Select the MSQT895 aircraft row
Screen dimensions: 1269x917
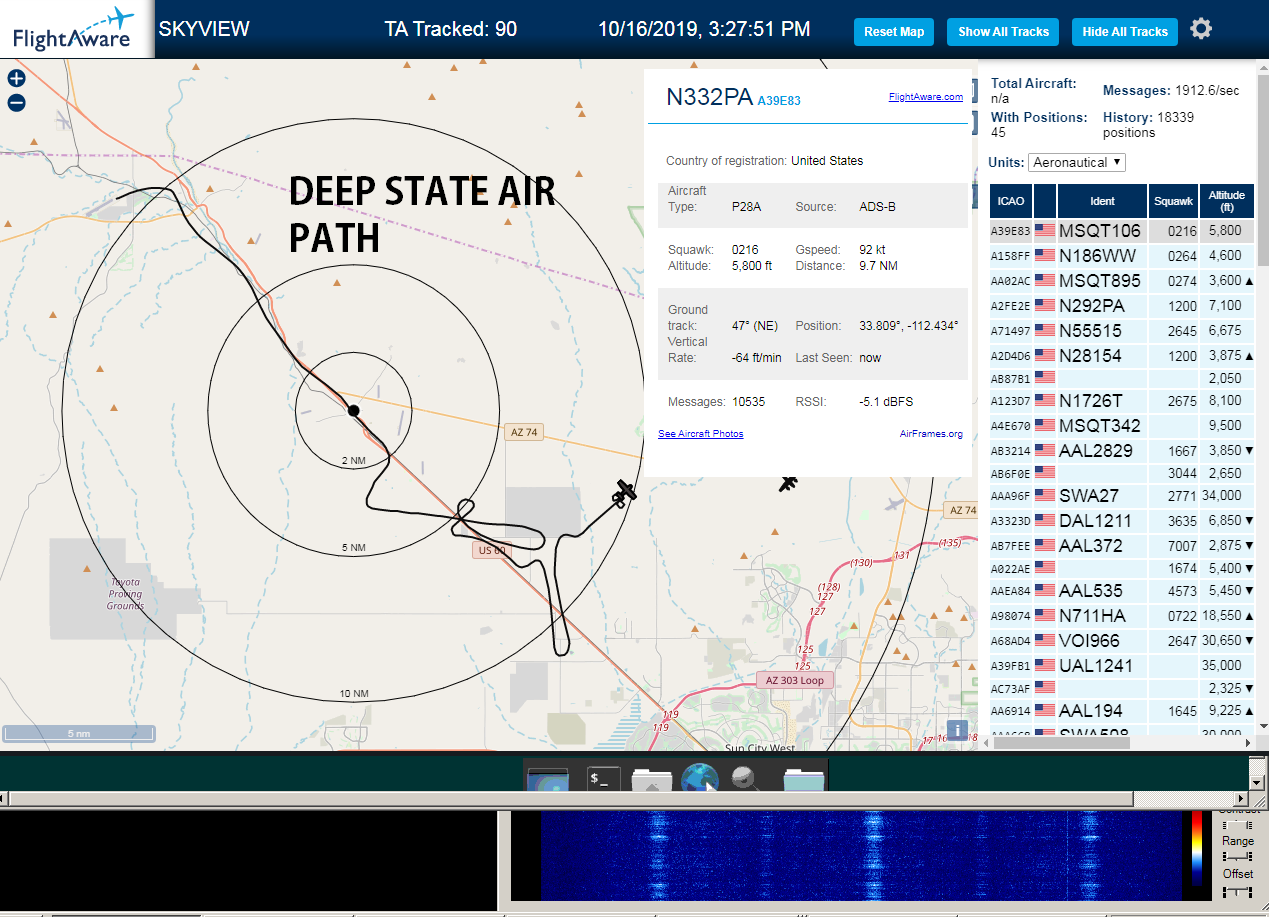(1120, 281)
